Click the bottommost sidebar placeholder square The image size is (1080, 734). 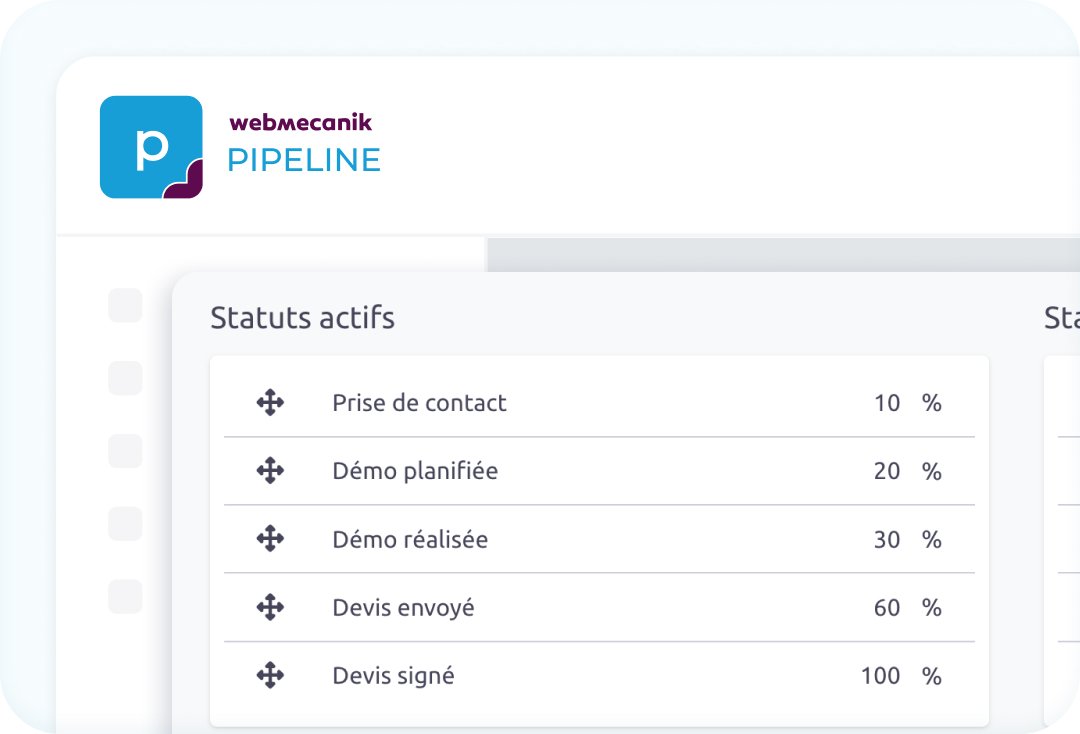(x=125, y=596)
